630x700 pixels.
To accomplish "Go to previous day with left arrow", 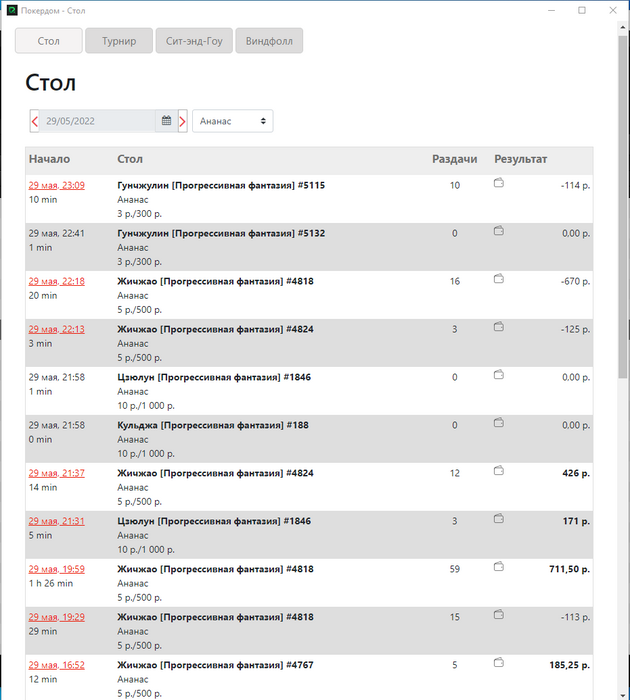I will click(35, 121).
